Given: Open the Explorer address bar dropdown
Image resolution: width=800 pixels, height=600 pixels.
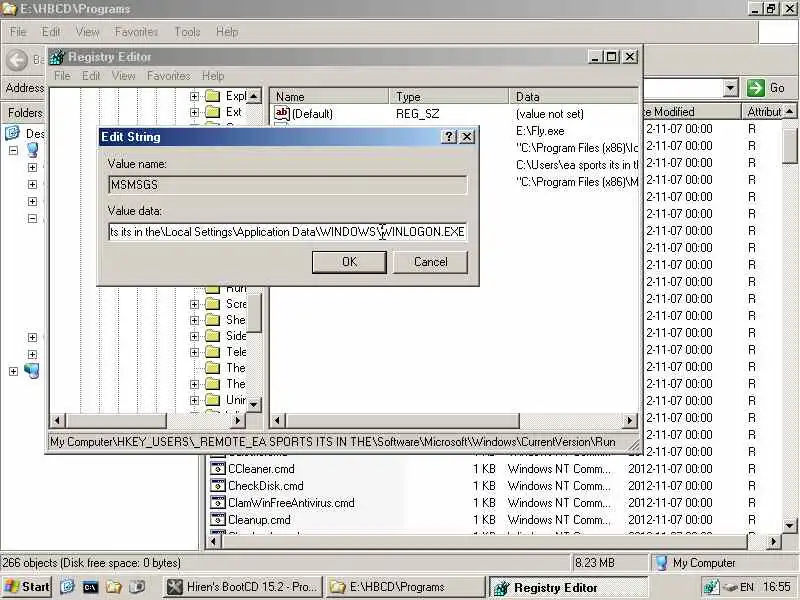Looking at the screenshot, I should (730, 88).
